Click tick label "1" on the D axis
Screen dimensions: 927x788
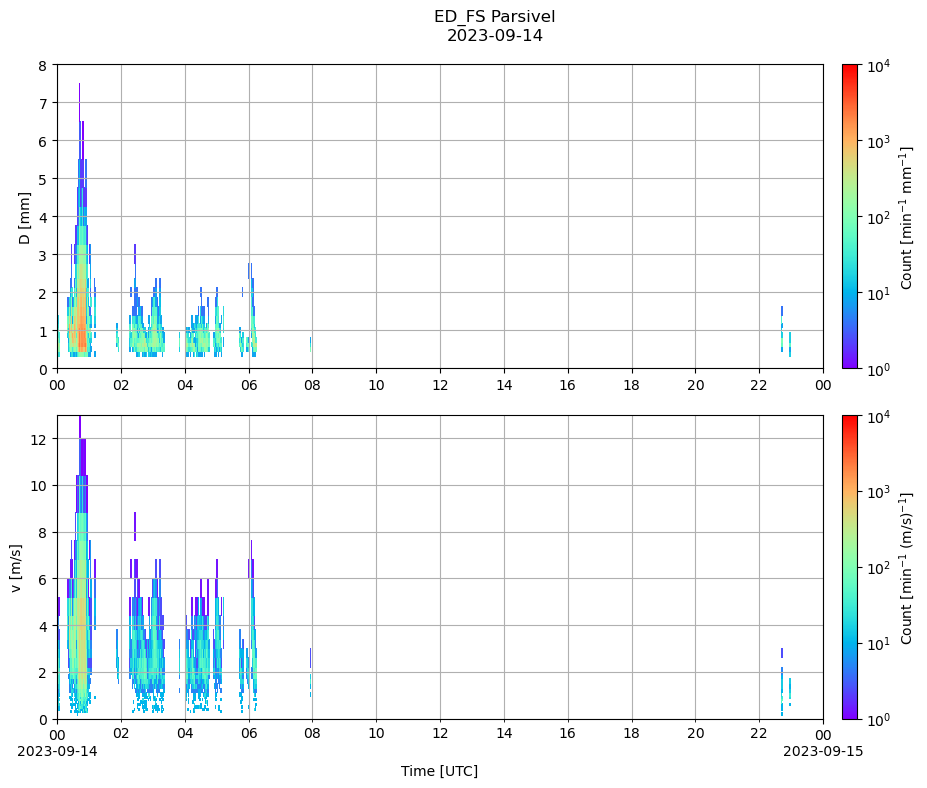pos(42,332)
